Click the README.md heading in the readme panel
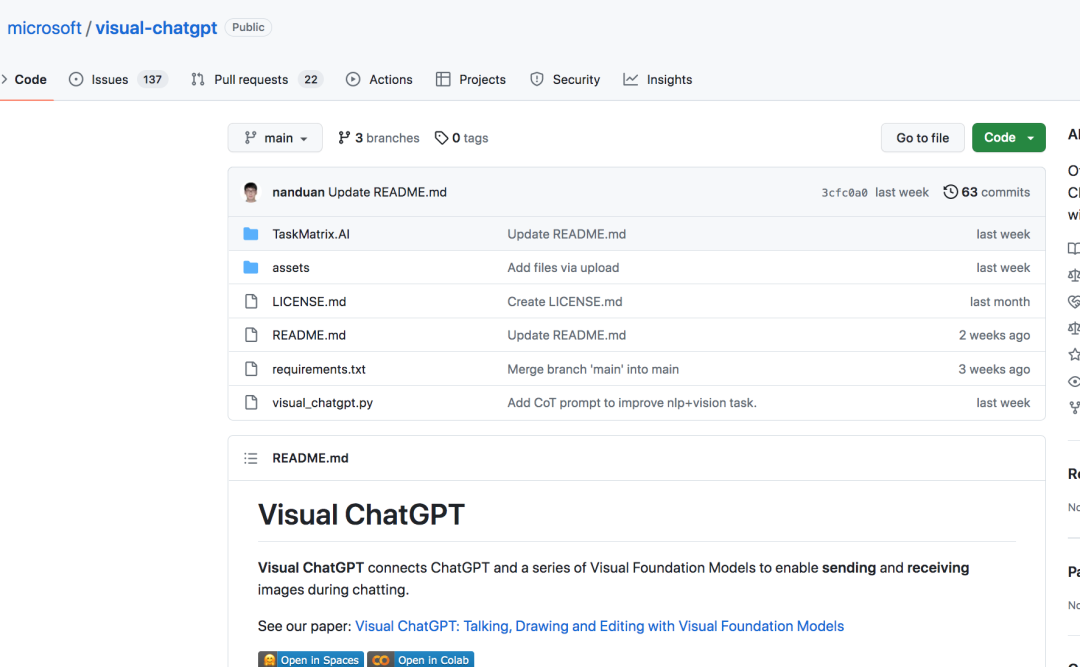1080x667 pixels. 310,458
